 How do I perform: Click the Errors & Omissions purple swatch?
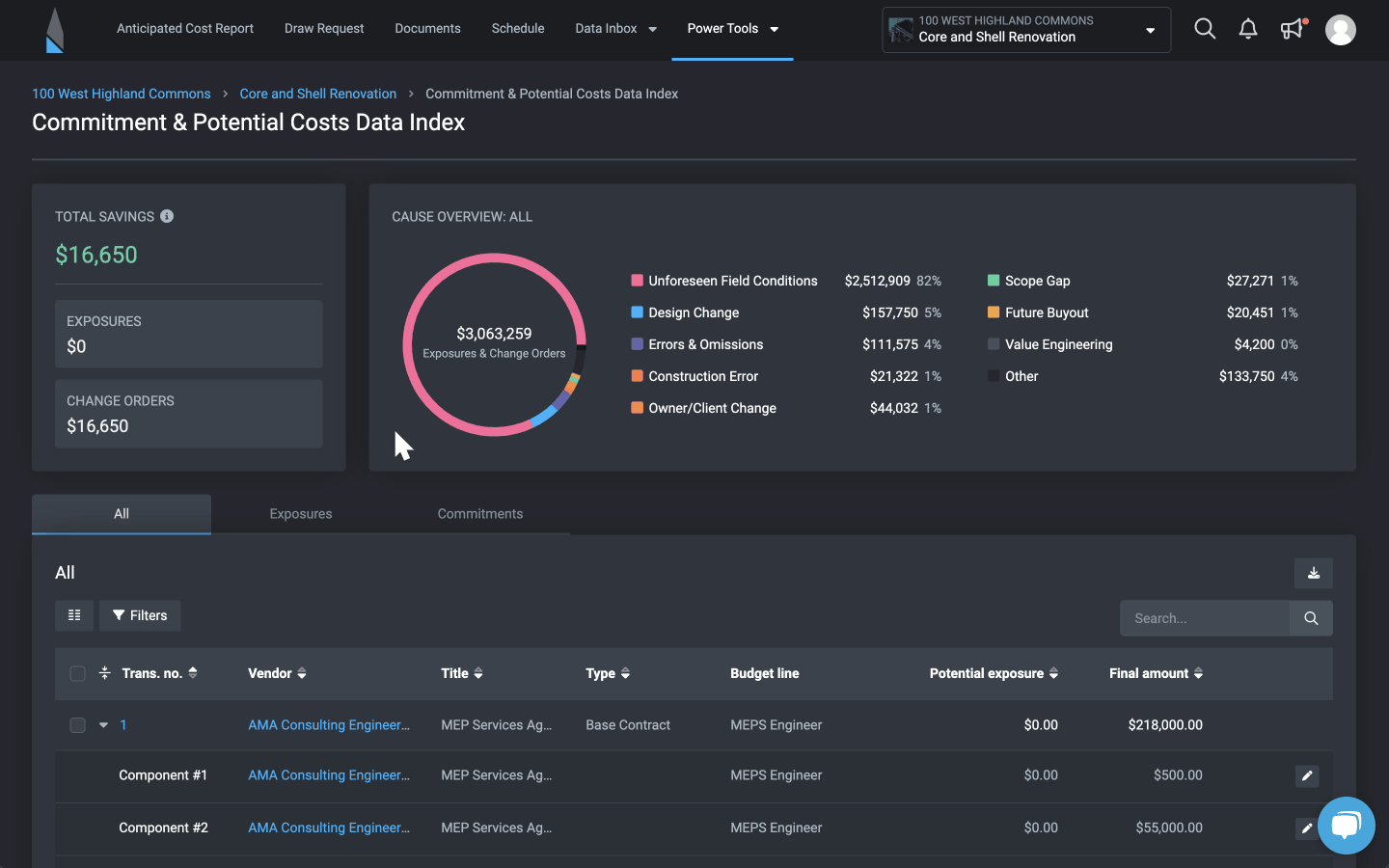pos(637,344)
